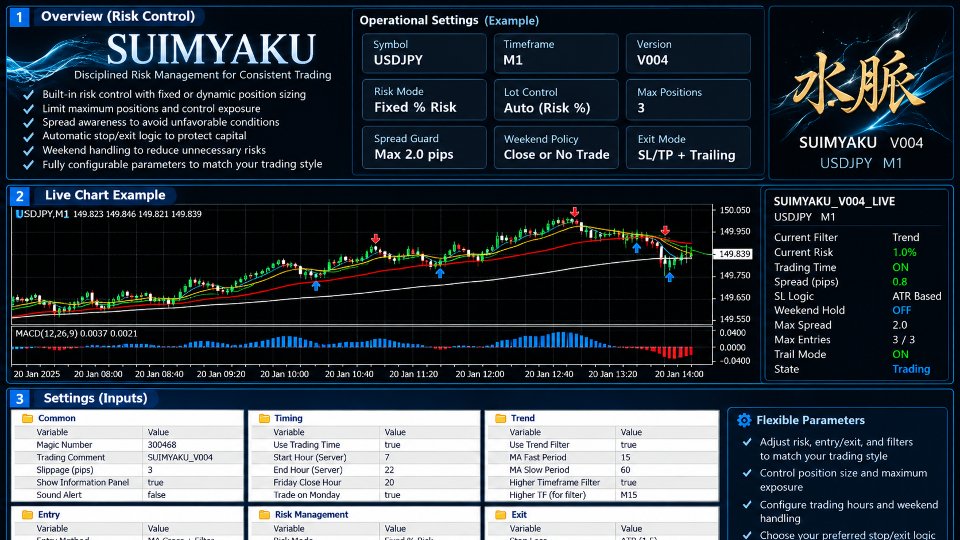Click the MACD(12,26,9) indicator label
Viewport: 960px width, 540px height.
[x=76, y=334]
